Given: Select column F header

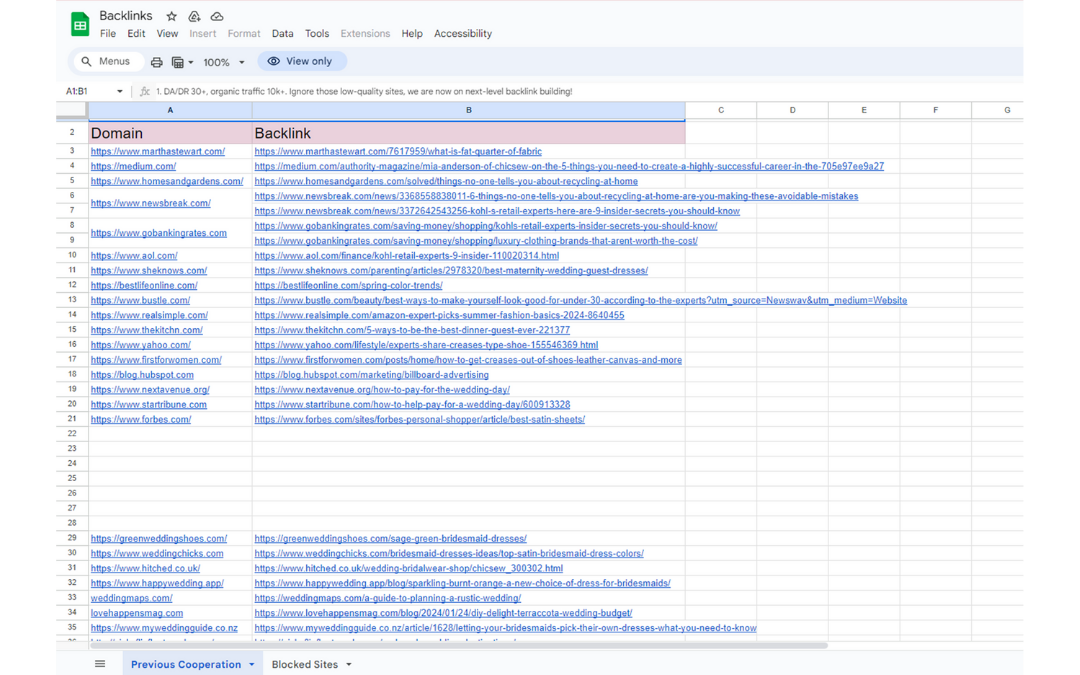Looking at the screenshot, I should [x=935, y=110].
